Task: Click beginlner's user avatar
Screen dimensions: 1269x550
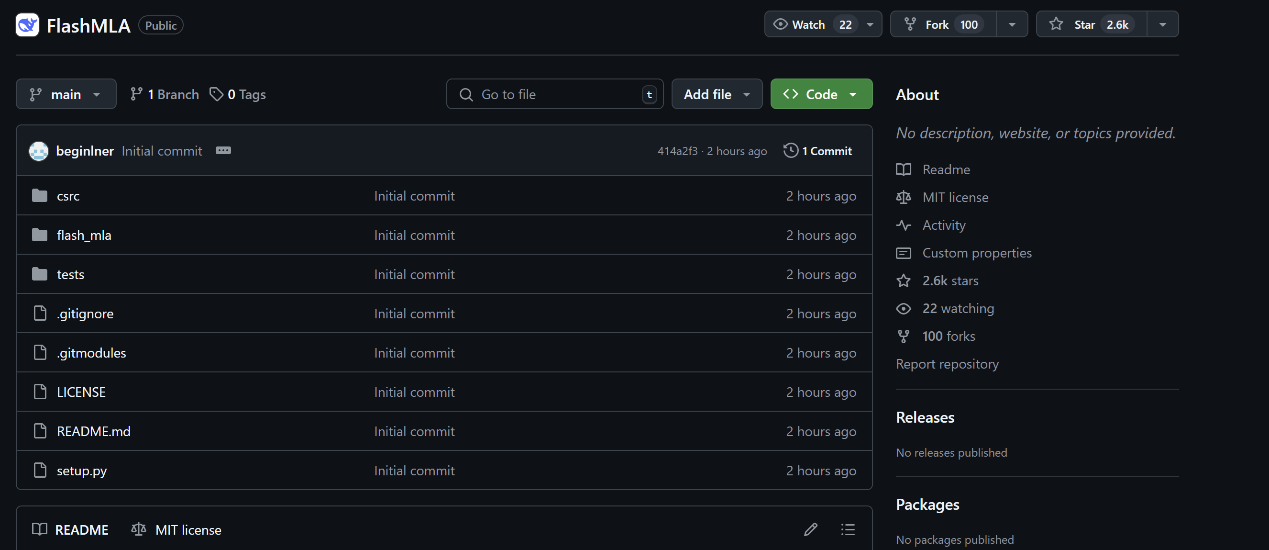Action: click(39, 151)
